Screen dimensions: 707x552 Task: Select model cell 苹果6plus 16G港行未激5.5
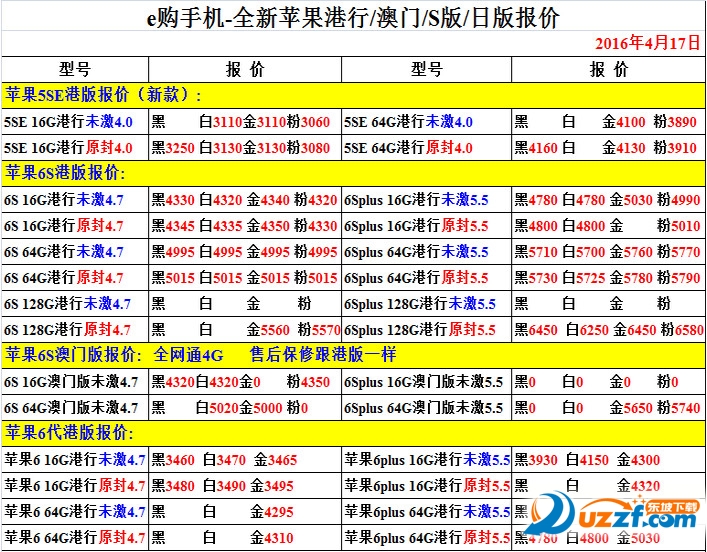427,460
